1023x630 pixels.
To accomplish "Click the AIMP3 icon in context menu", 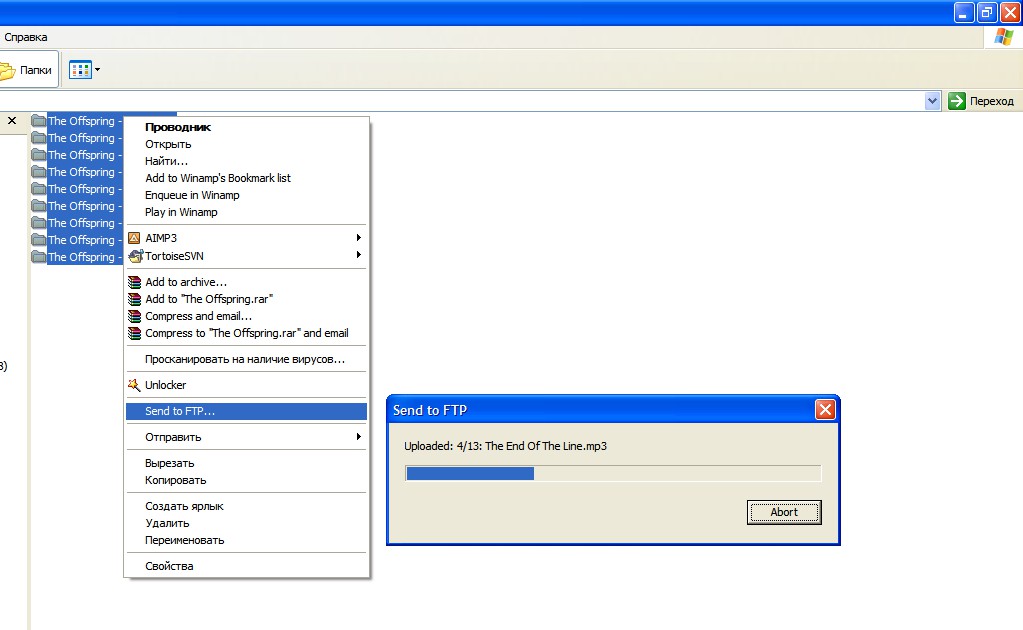I will (134, 238).
